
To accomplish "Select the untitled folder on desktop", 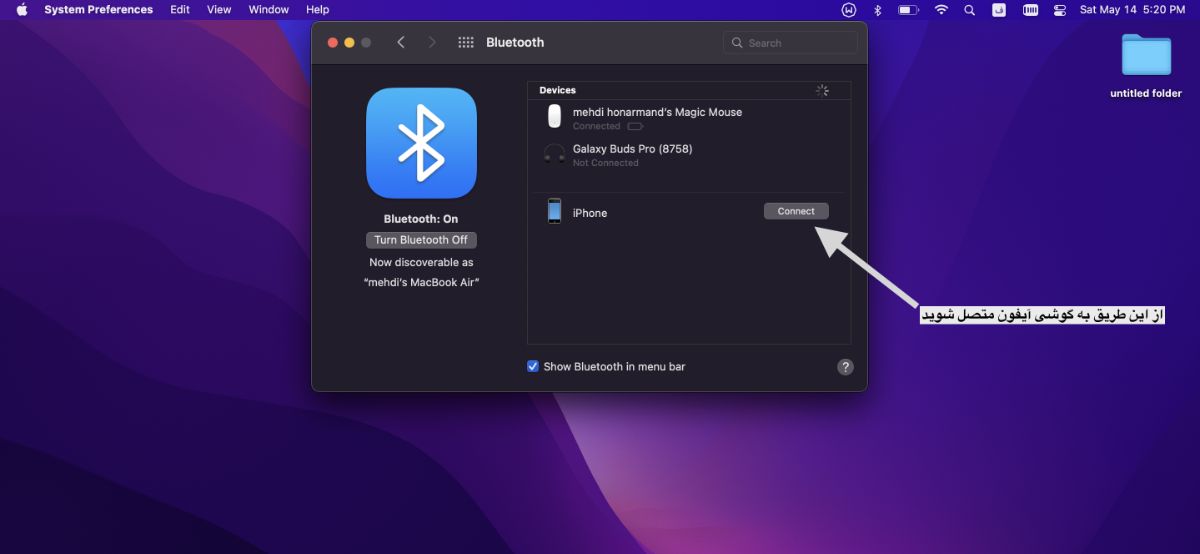I will (x=1146, y=66).
